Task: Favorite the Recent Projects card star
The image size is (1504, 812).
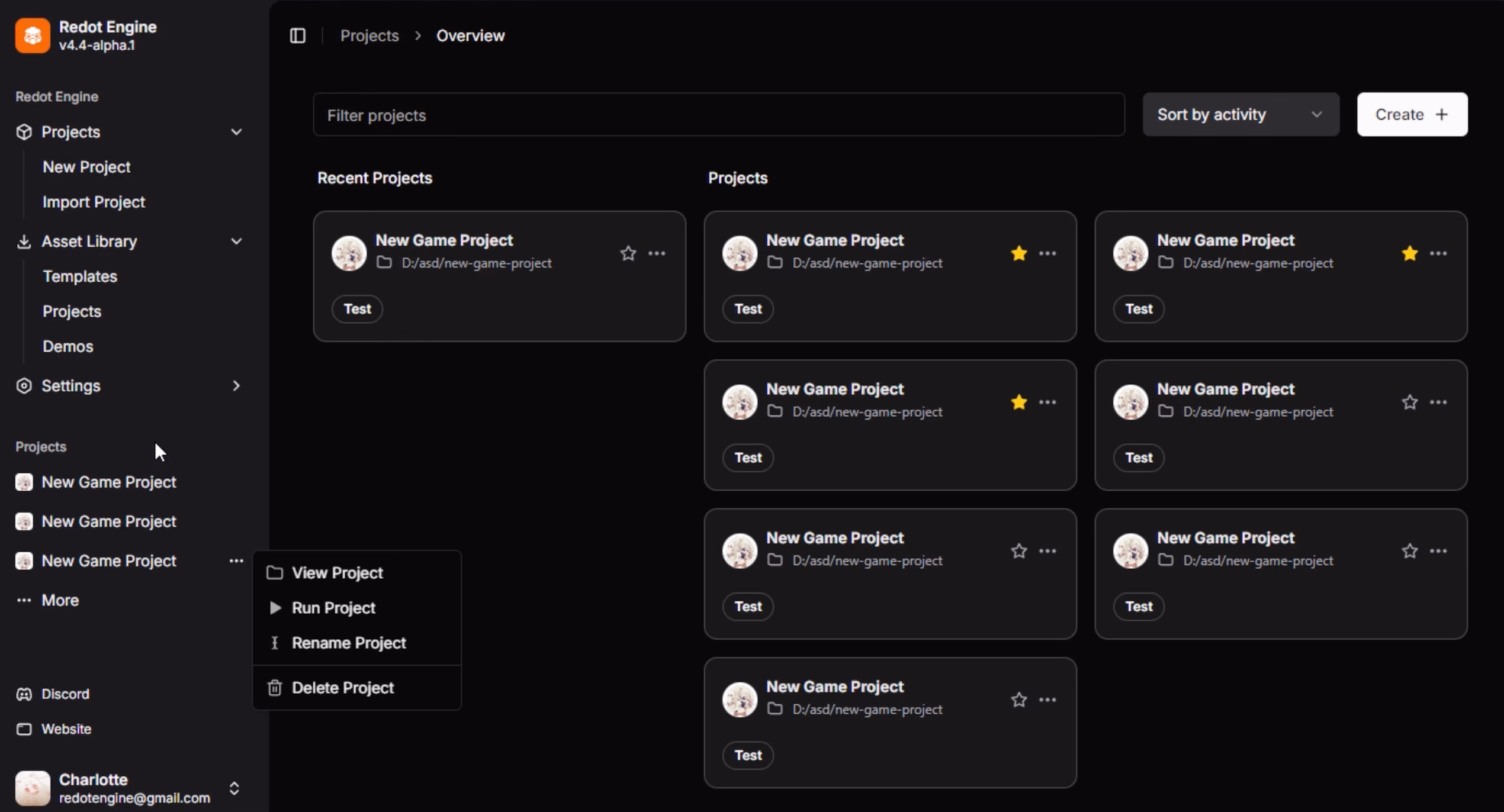Action: (x=628, y=253)
